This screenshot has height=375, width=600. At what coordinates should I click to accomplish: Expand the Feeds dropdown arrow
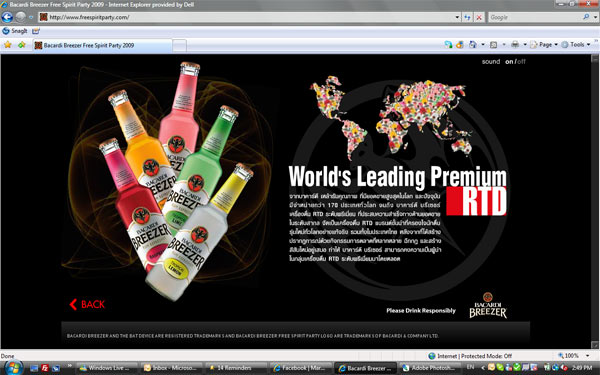click(504, 45)
